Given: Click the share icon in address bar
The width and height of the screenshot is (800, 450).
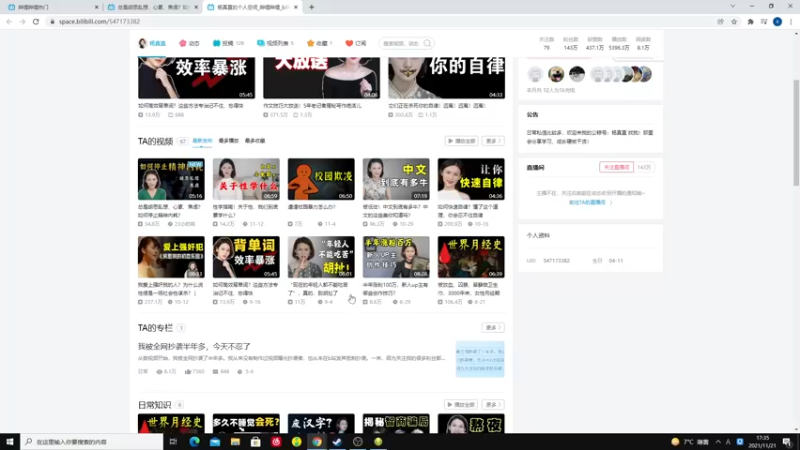Looking at the screenshot, I should pos(720,21).
